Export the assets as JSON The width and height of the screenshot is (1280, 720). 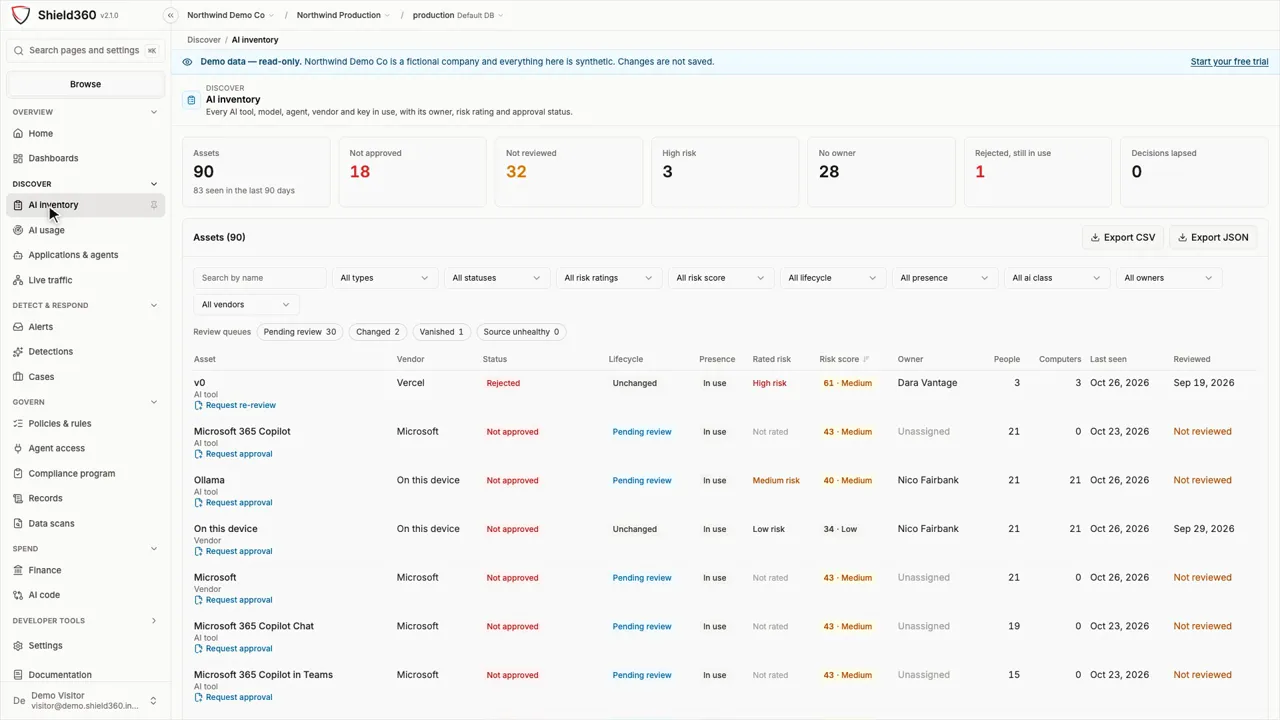pyautogui.click(x=1213, y=238)
